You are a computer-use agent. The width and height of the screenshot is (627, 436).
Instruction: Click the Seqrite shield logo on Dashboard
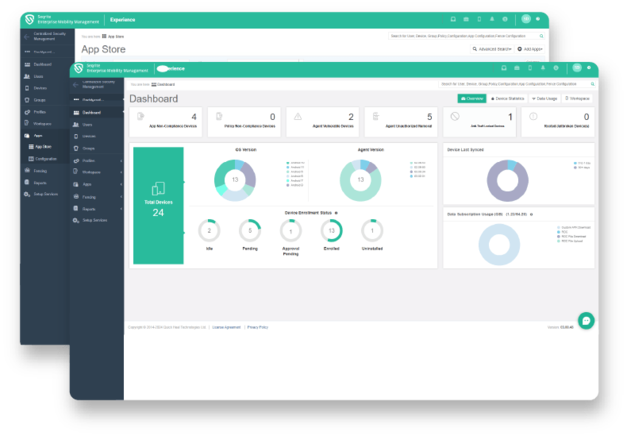point(78,67)
